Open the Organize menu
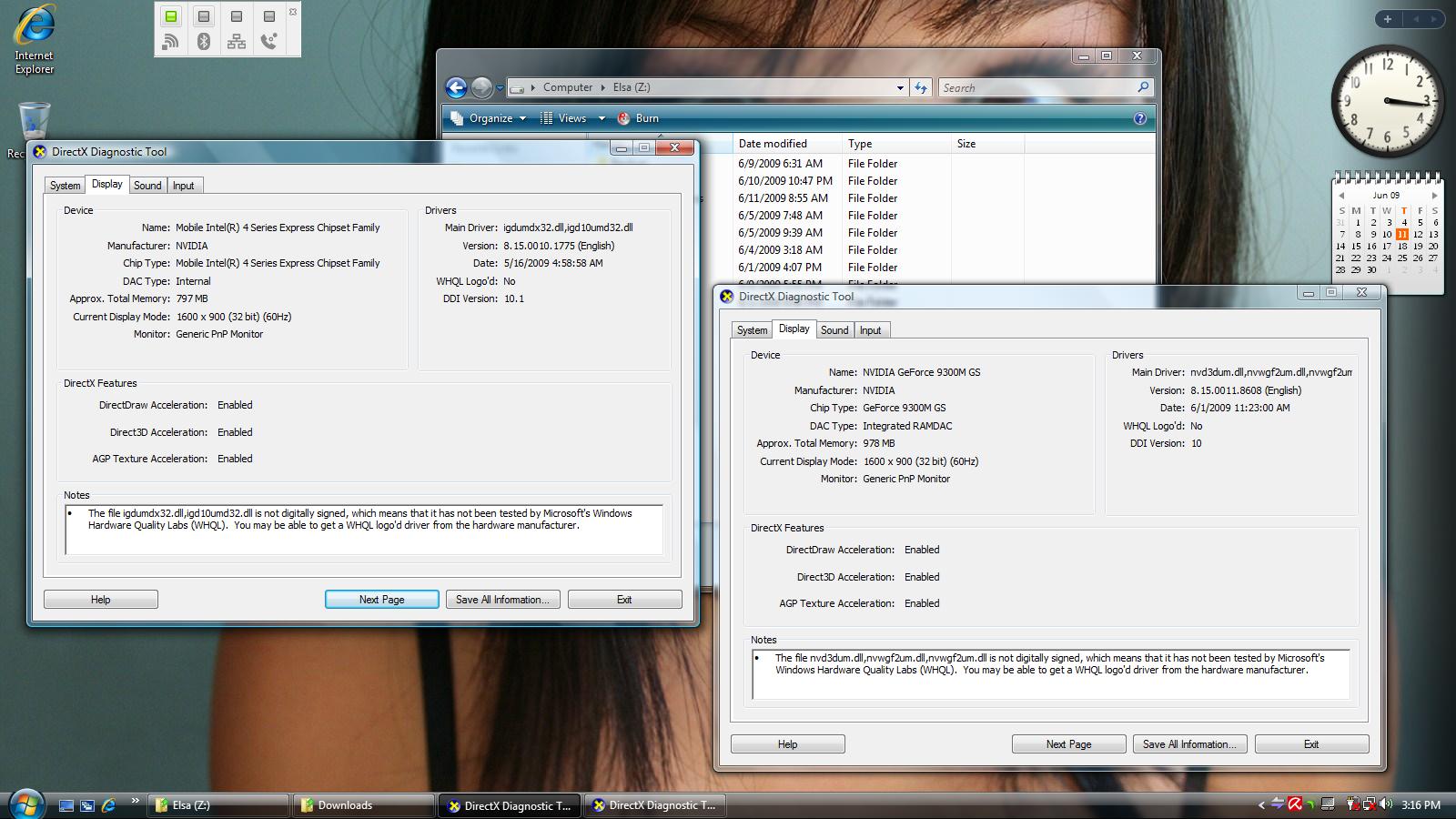The width and height of the screenshot is (1456, 819). click(x=488, y=118)
